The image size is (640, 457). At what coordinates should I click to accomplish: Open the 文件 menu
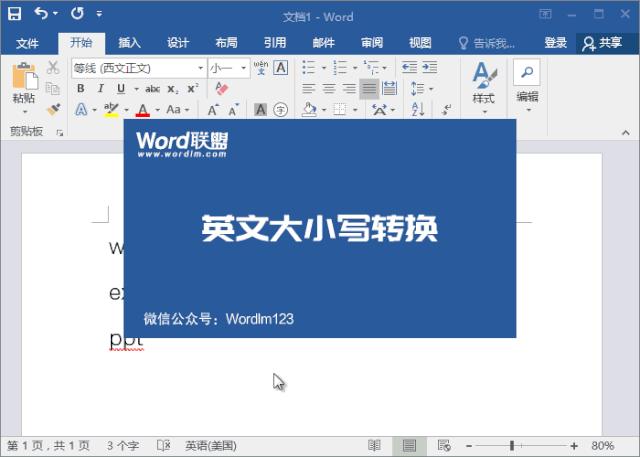tap(27, 43)
